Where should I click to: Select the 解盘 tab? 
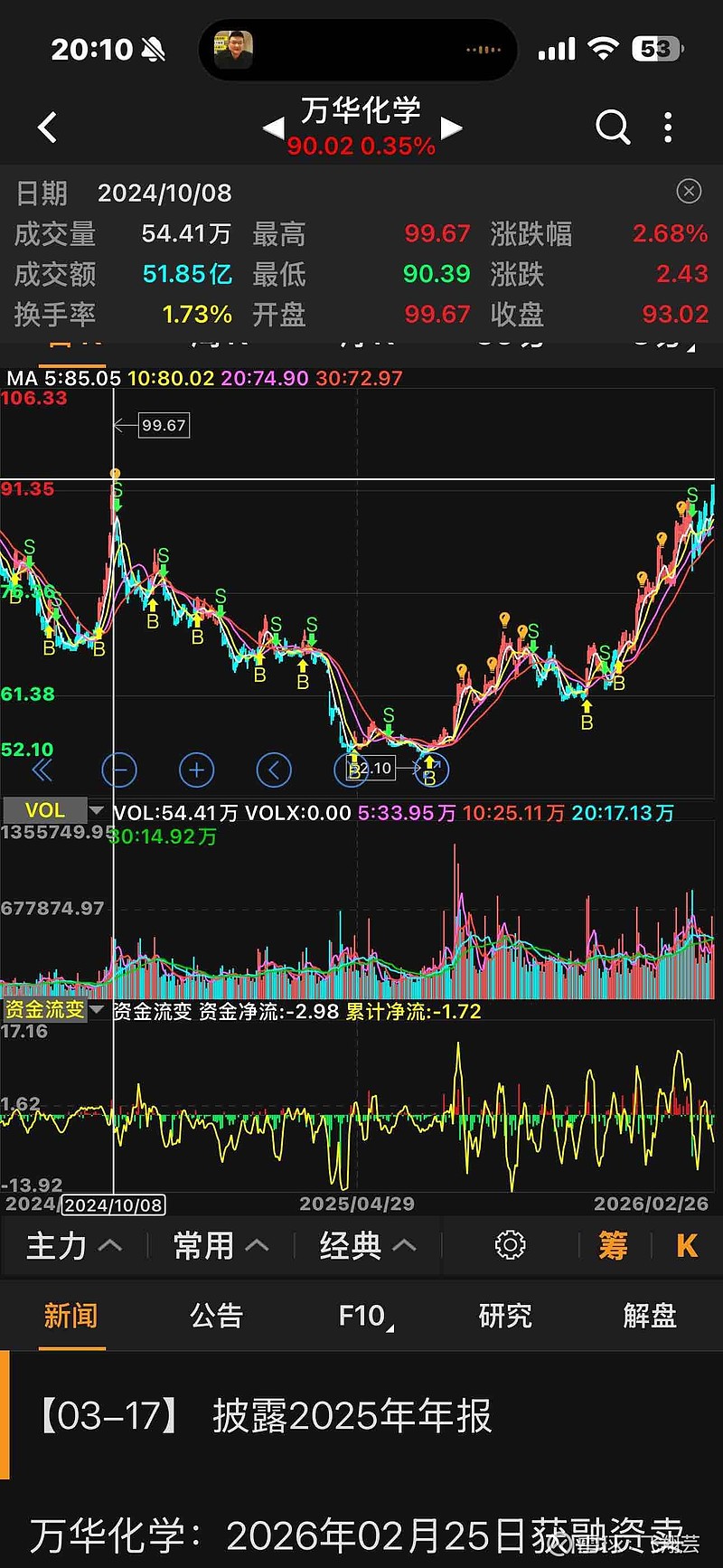(x=650, y=1316)
